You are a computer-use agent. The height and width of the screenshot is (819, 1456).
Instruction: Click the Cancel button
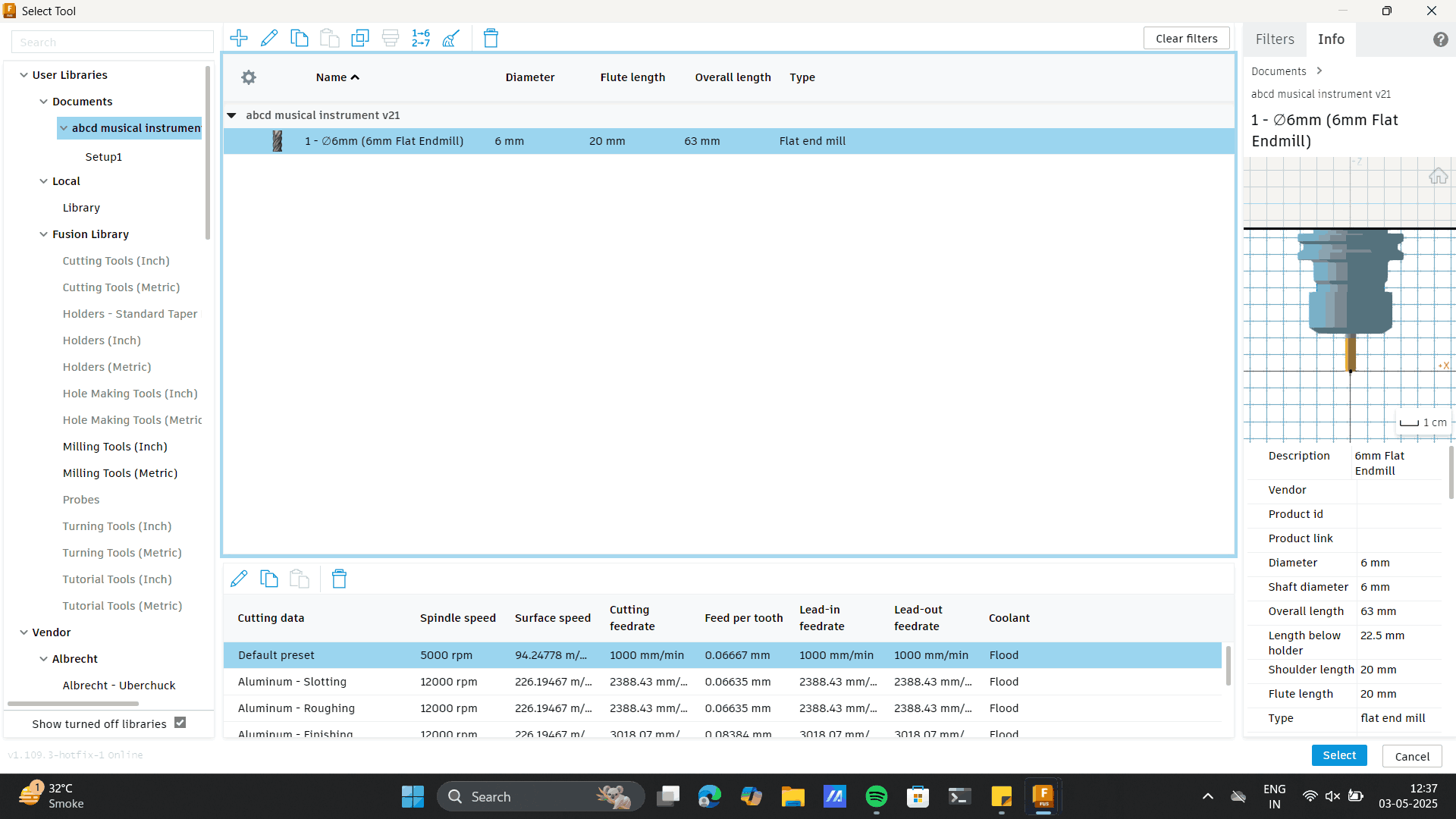(1412, 756)
